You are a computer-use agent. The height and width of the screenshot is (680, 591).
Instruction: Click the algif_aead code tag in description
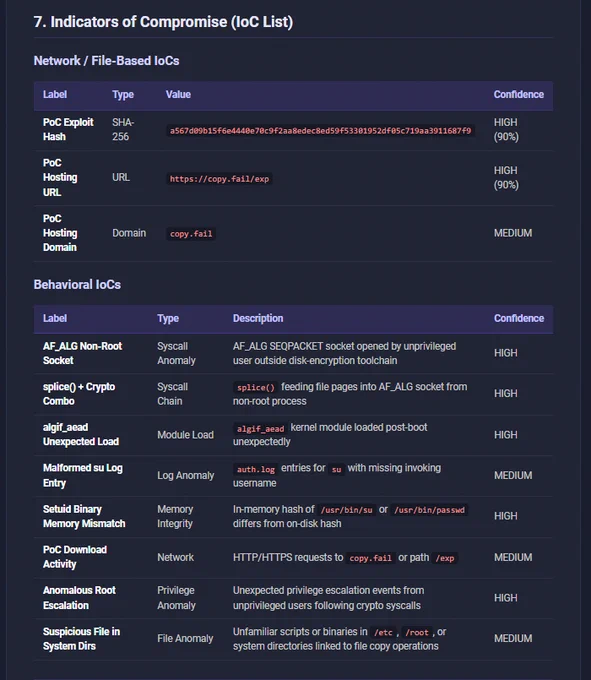click(x=260, y=428)
